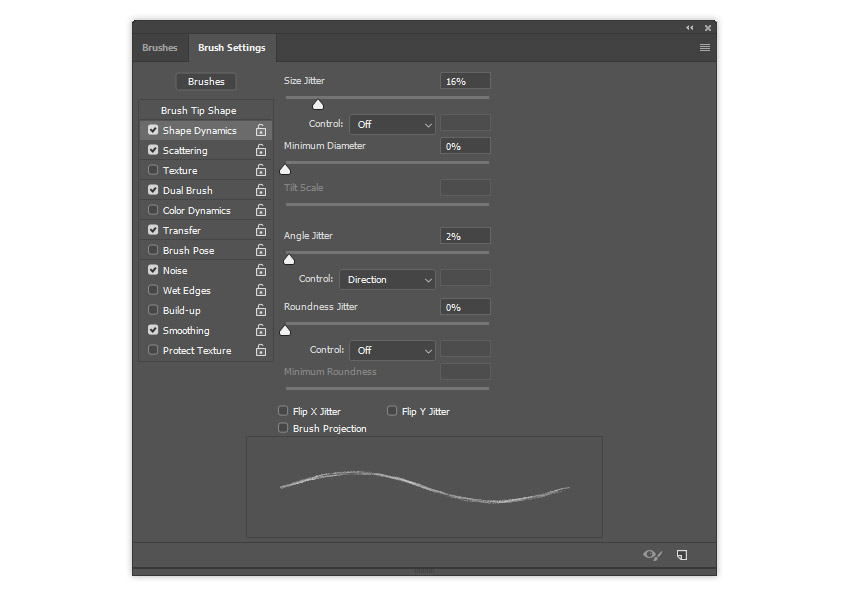Toggle lock icon for Protect Texture
850x596 pixels.
tap(261, 350)
